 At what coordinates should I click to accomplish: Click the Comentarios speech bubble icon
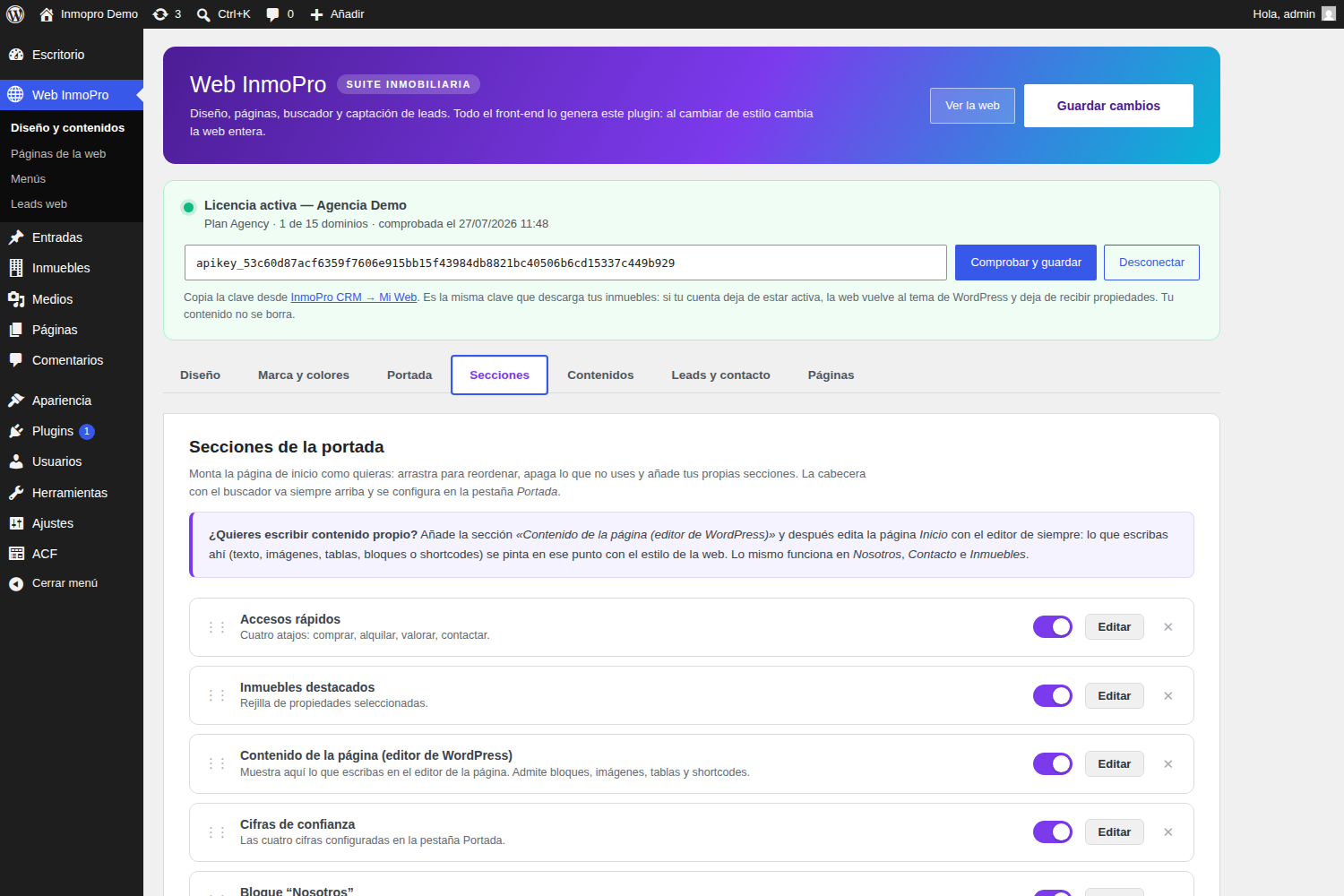coord(16,360)
